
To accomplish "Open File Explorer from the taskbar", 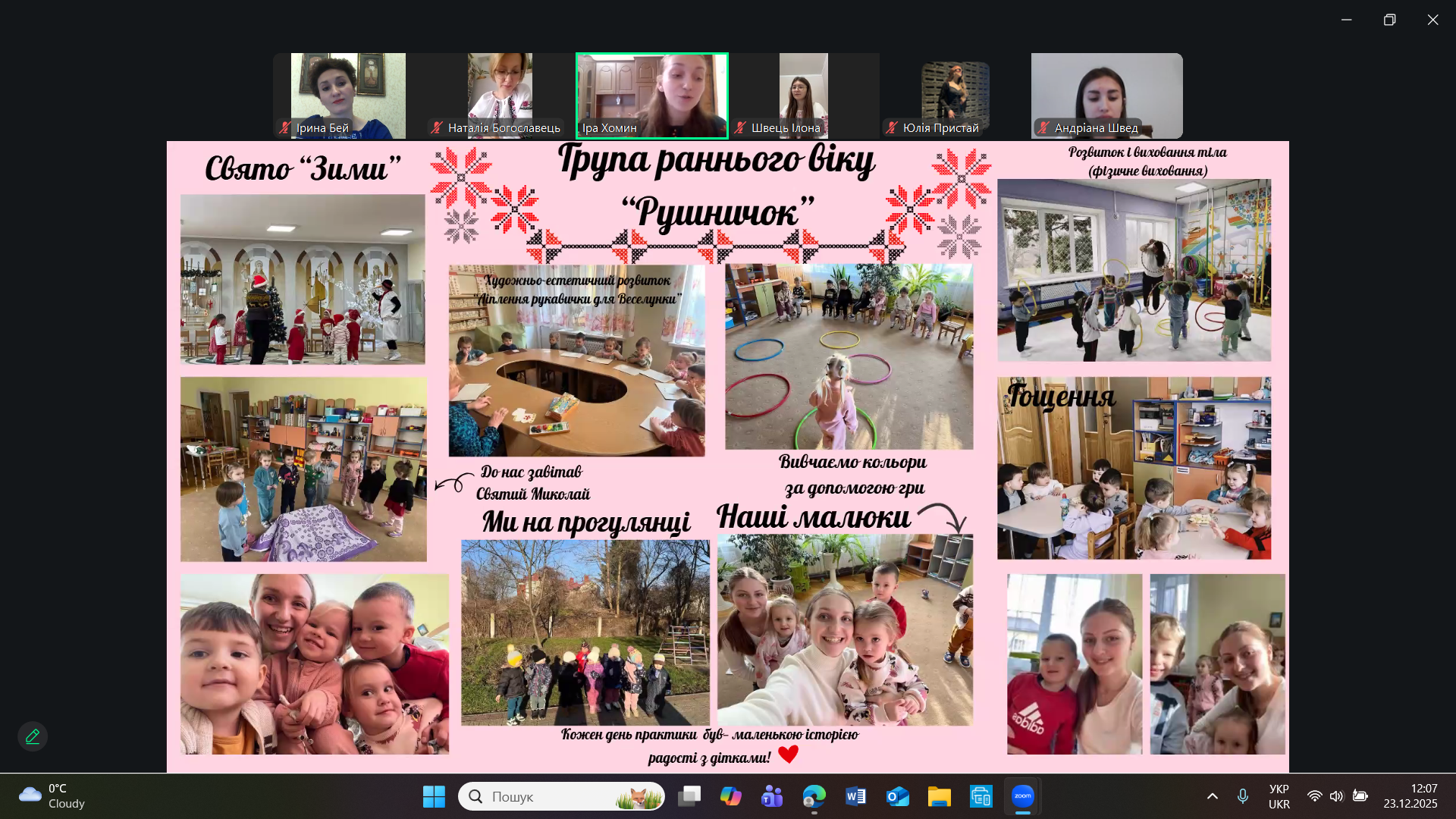I will 939,796.
